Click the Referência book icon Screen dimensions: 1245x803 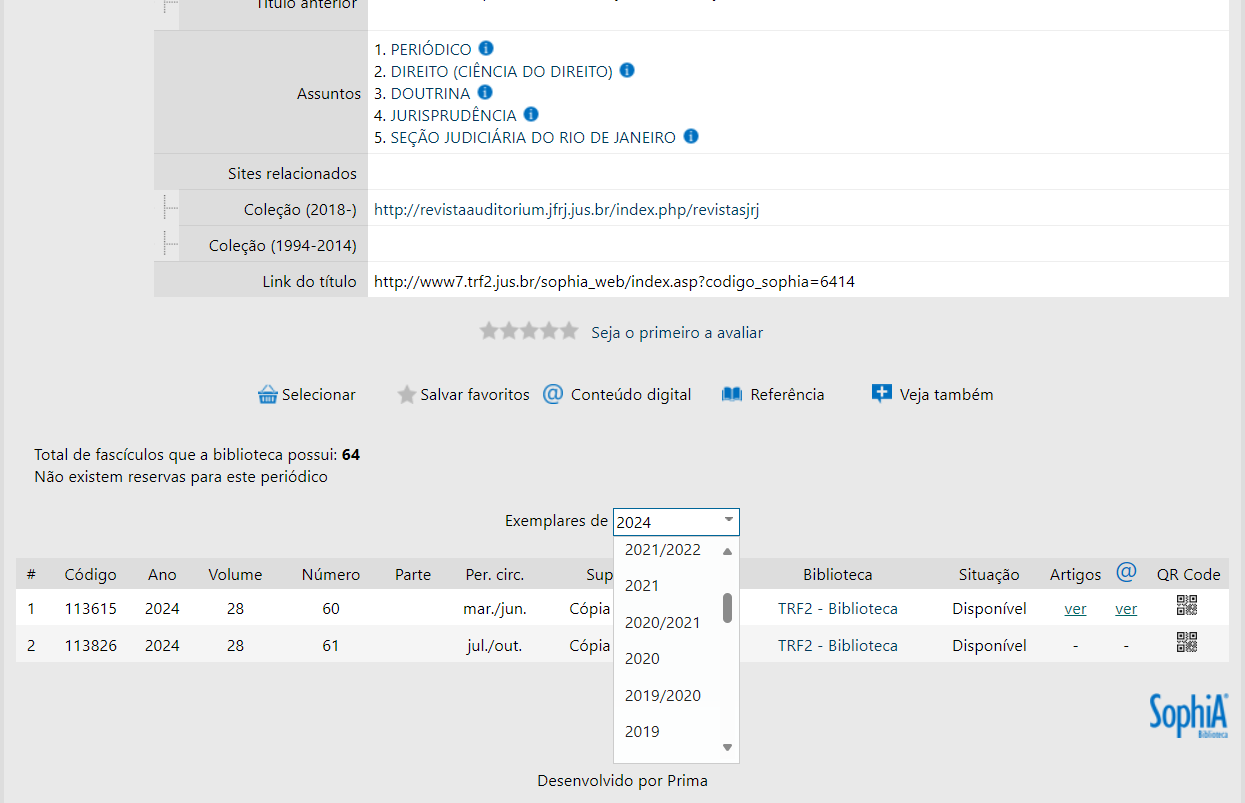[732, 395]
